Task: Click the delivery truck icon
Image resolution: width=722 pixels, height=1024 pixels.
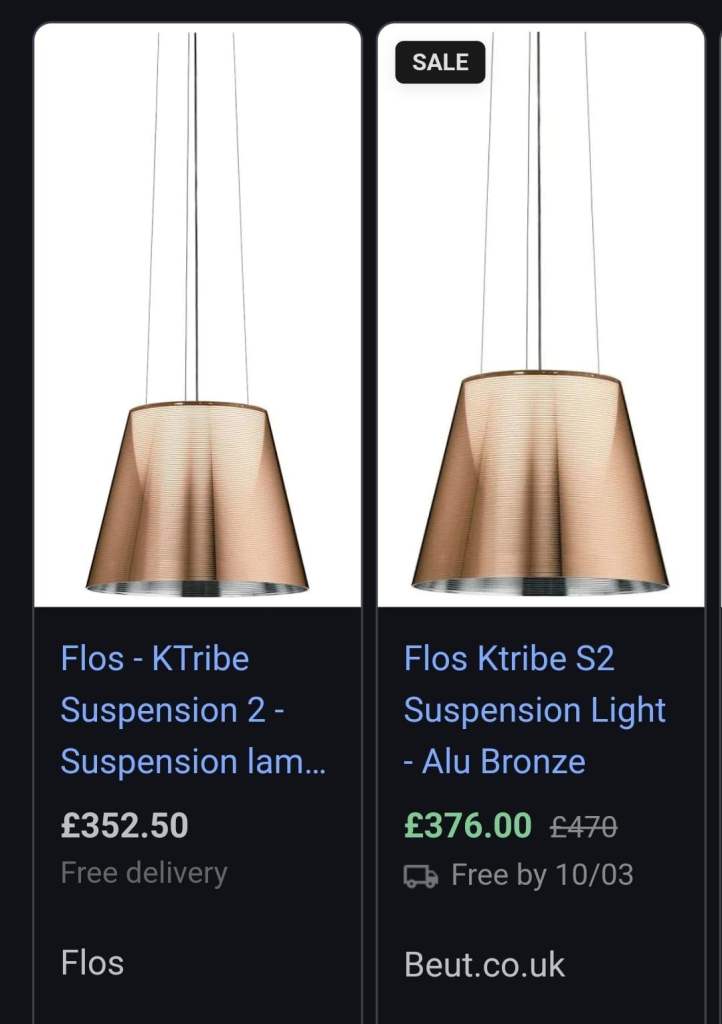Action: coord(420,876)
